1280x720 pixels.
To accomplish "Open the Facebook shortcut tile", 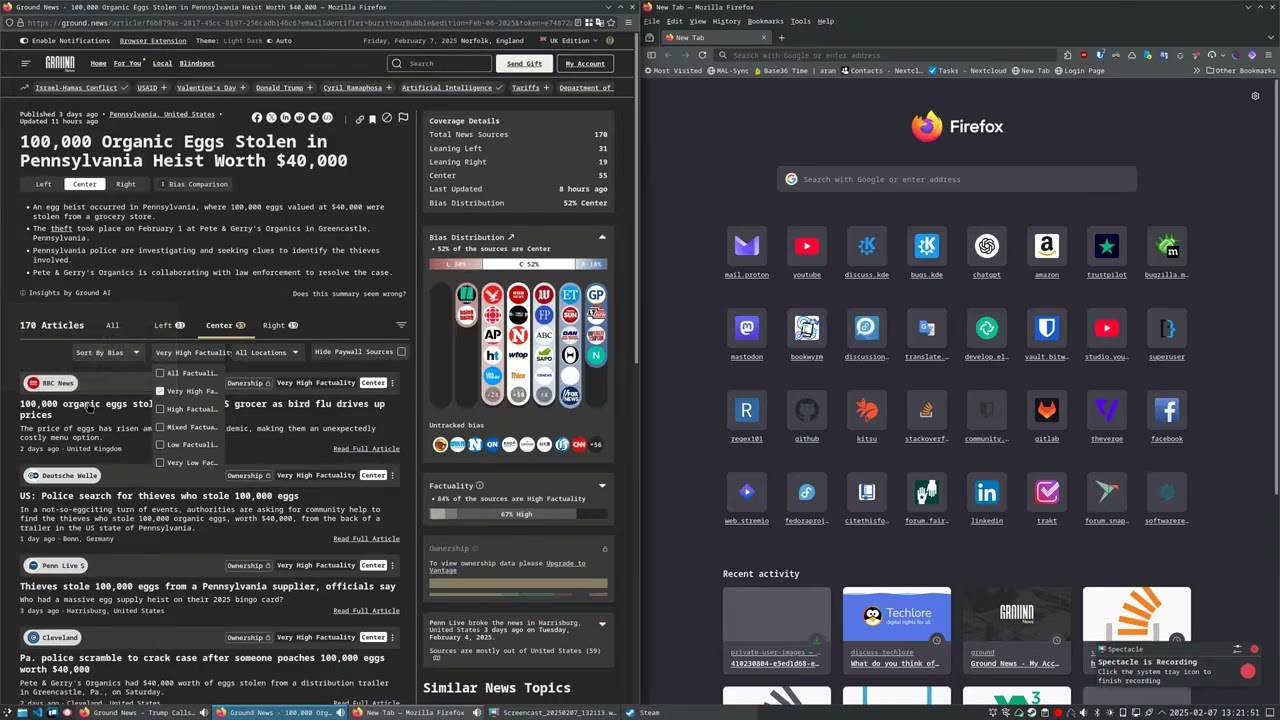I will click(1167, 410).
